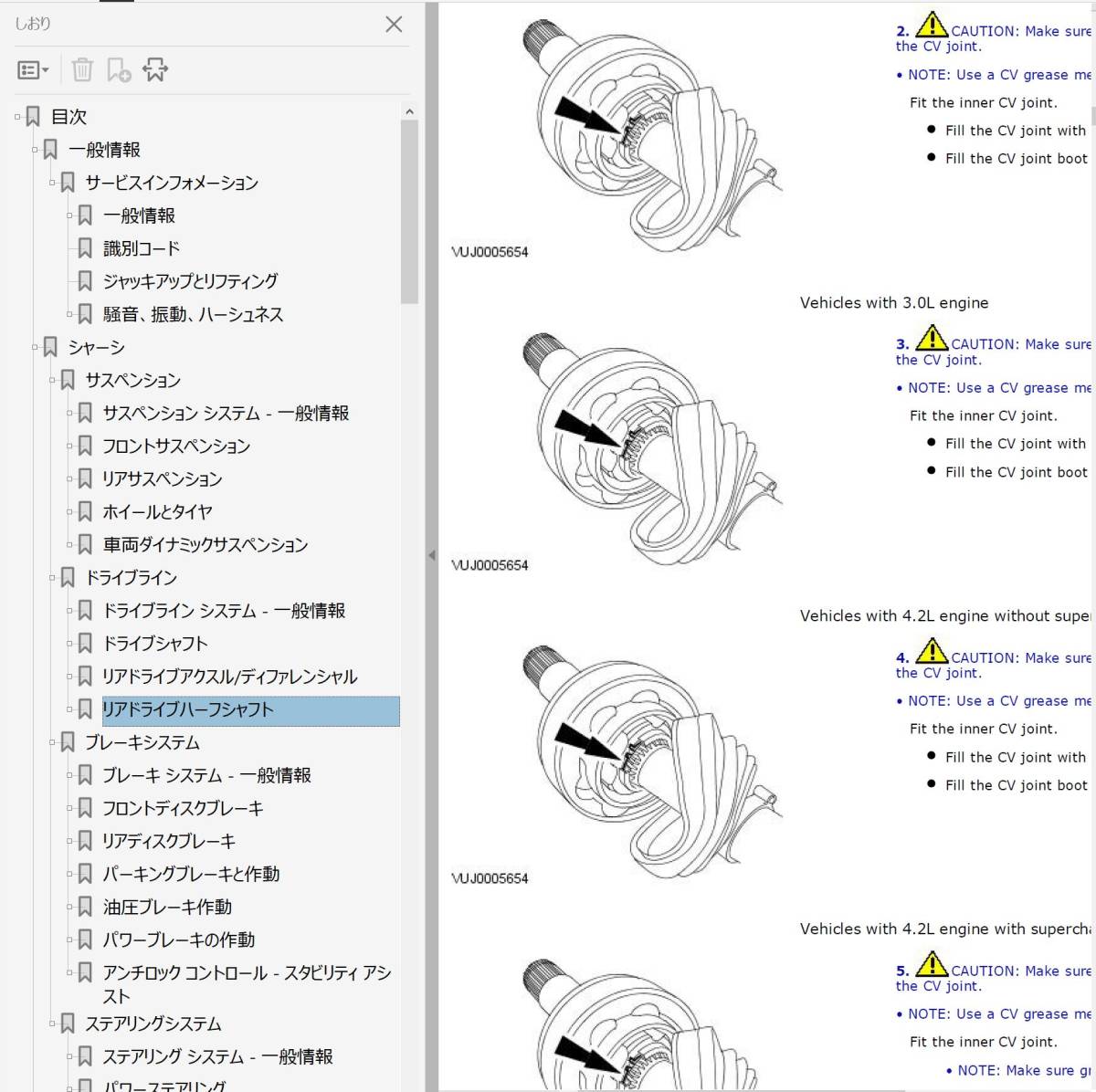This screenshot has width=1096, height=1092.
Task: Collapse the シャーシ bookmark section
Action: [35, 347]
